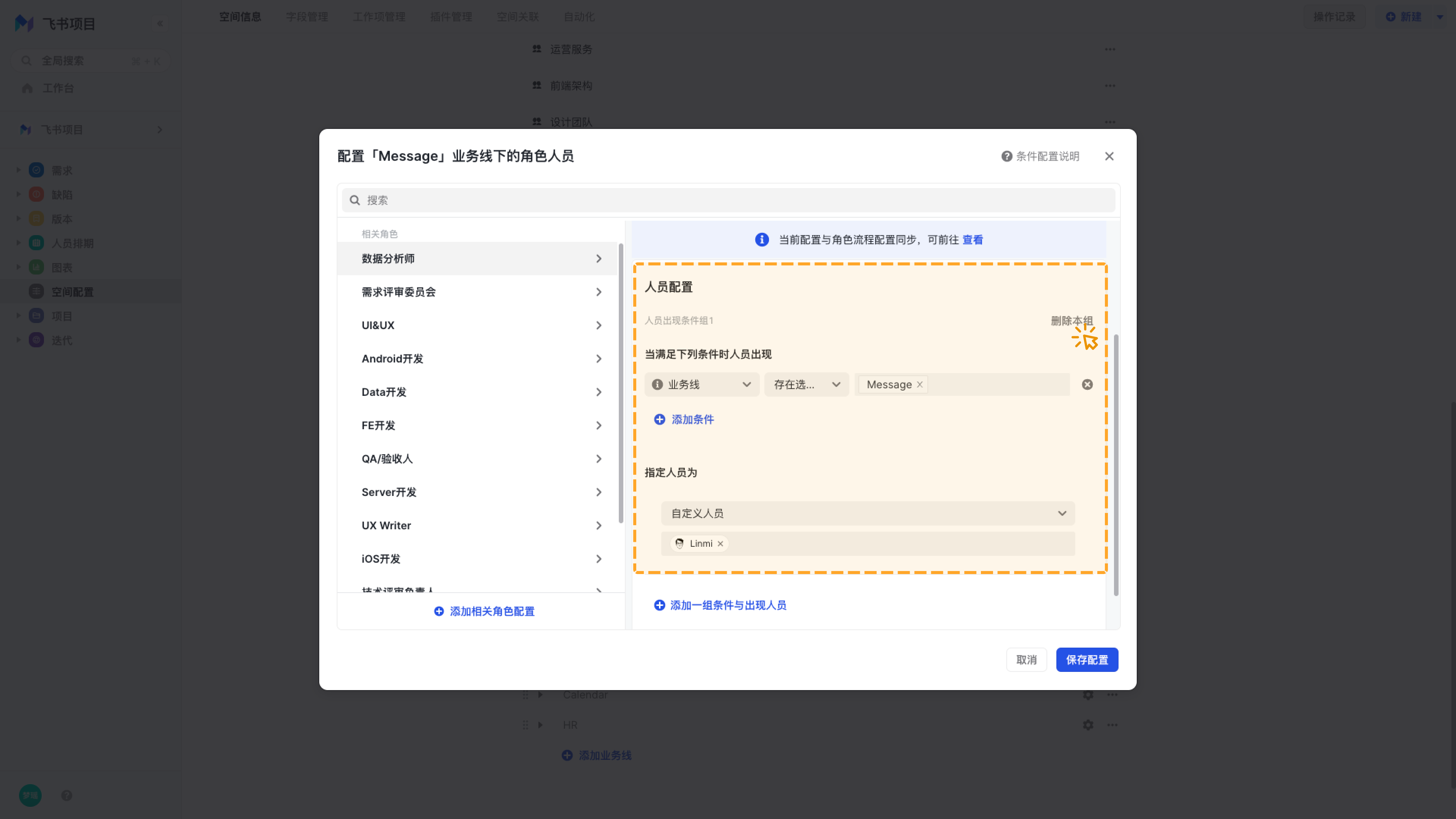
Task: Switch to the 字段管理 tab
Action: 307,16
